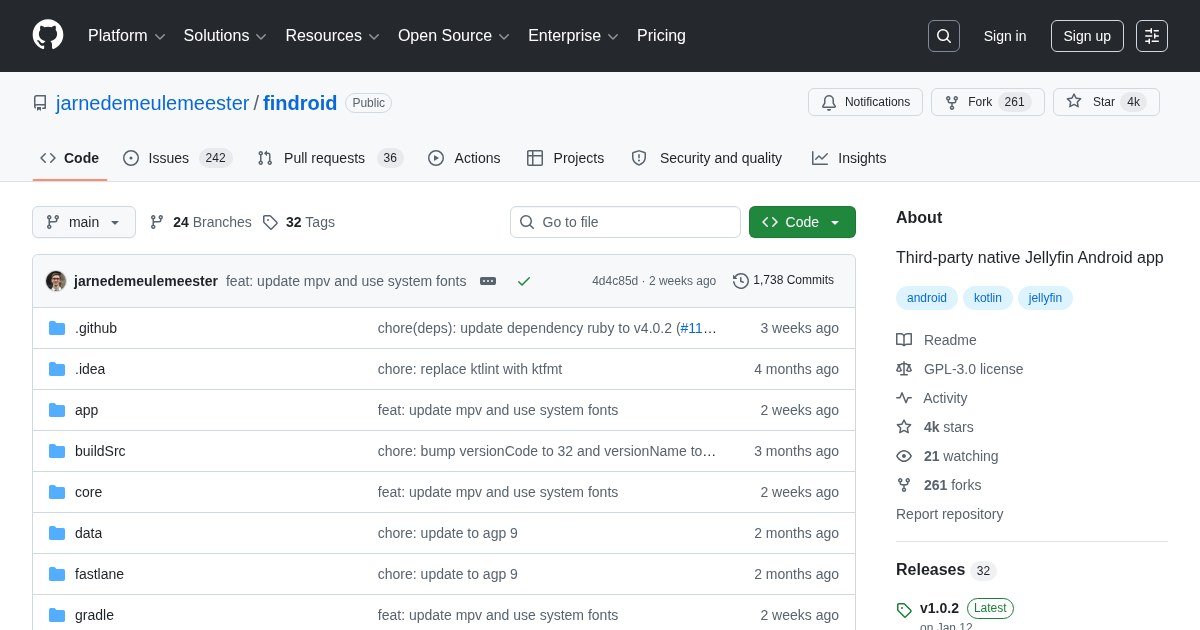Click the Sign up button
This screenshot has height=630, width=1200.
click(1087, 36)
